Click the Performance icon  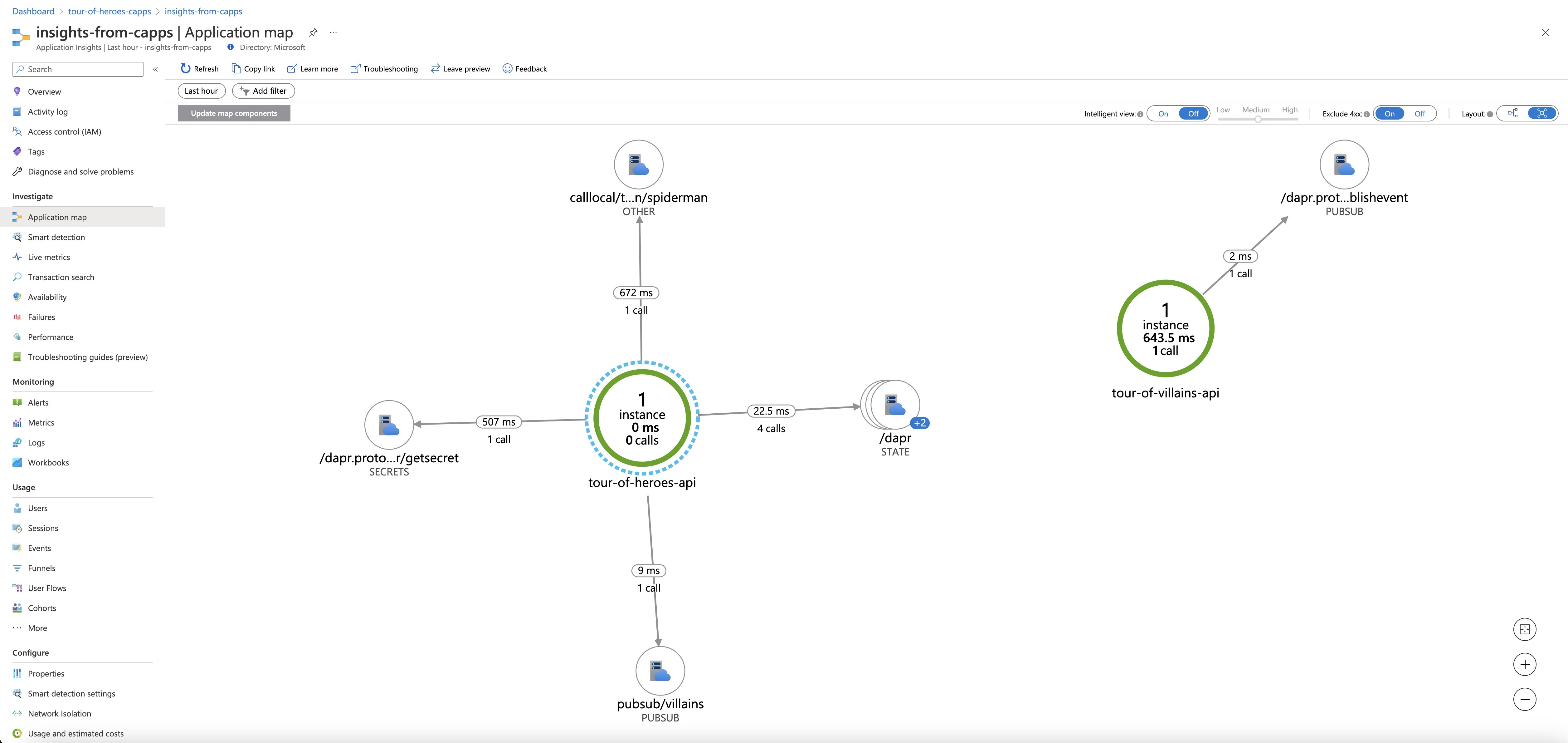(x=17, y=337)
